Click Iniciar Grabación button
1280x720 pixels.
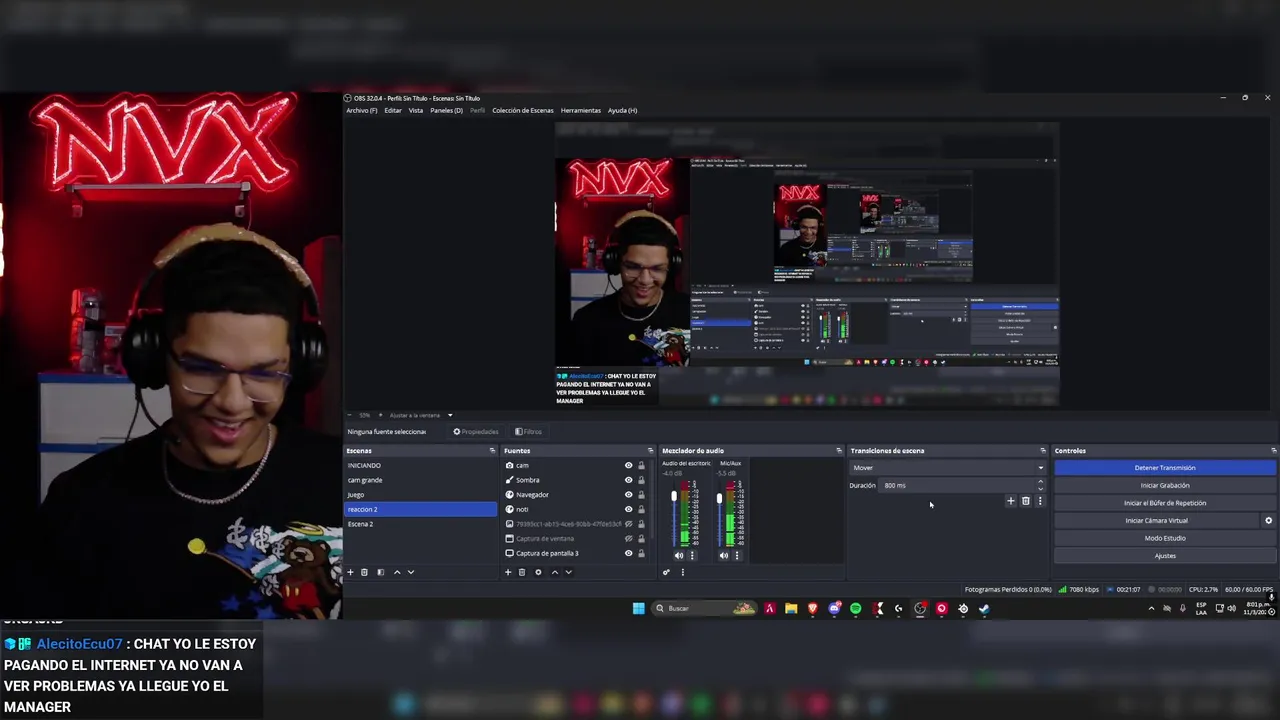pyautogui.click(x=1165, y=485)
